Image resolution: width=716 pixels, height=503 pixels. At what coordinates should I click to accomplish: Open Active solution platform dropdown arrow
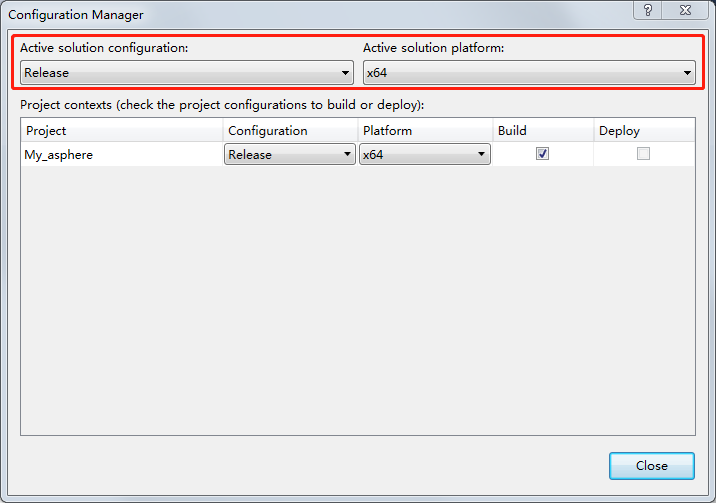(687, 73)
